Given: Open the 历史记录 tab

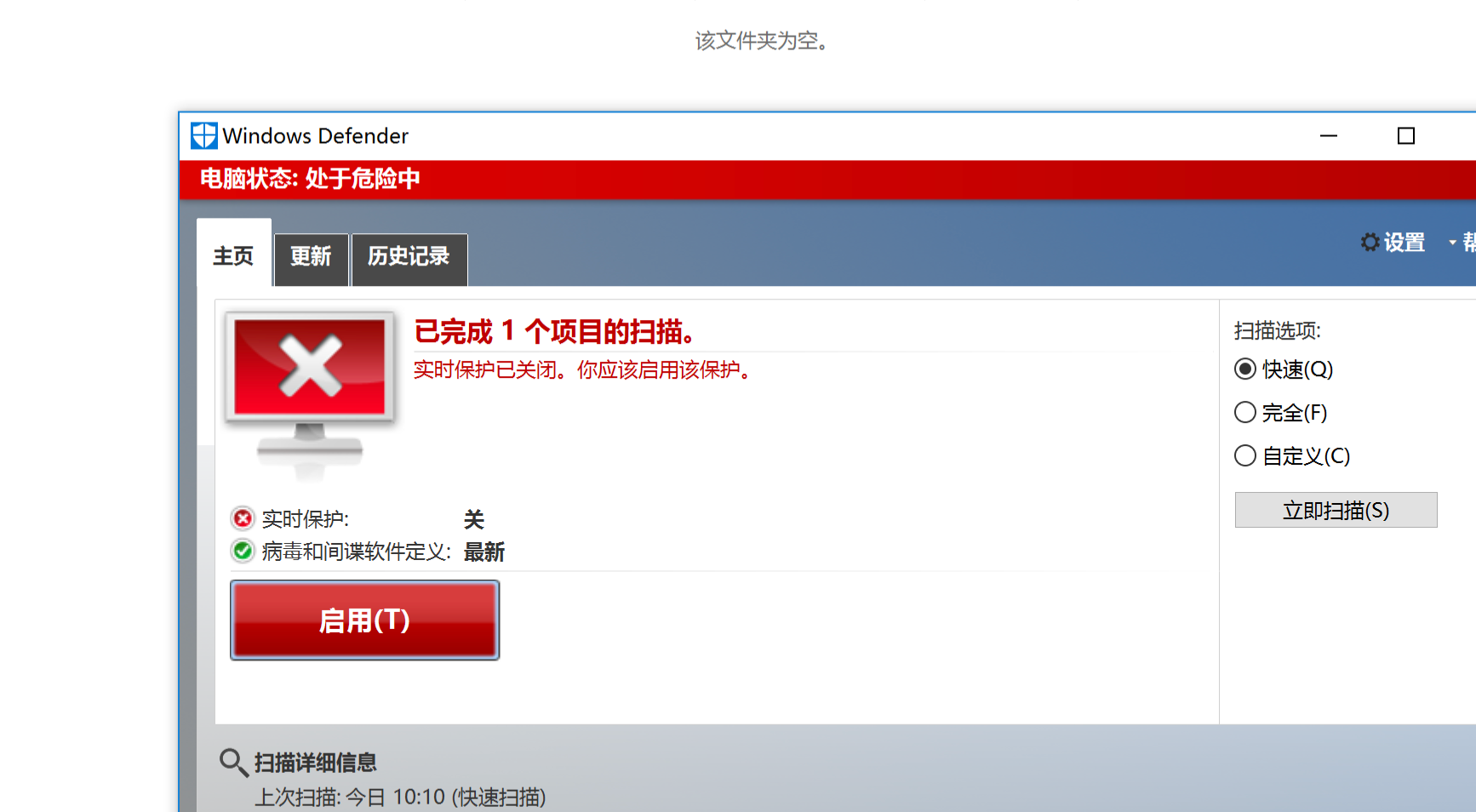Looking at the screenshot, I should pyautogui.click(x=409, y=258).
